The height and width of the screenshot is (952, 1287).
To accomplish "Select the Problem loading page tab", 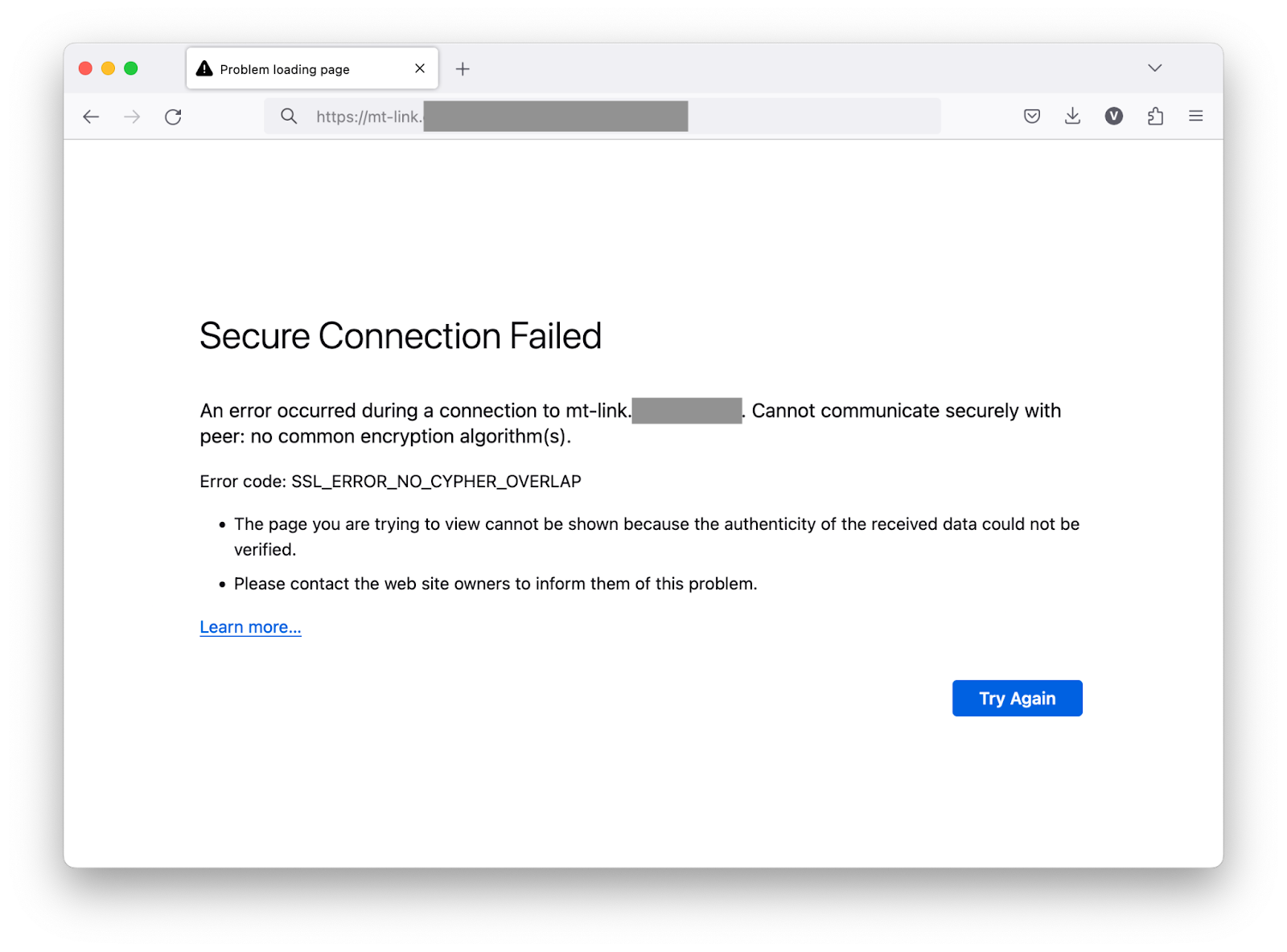I will point(290,69).
